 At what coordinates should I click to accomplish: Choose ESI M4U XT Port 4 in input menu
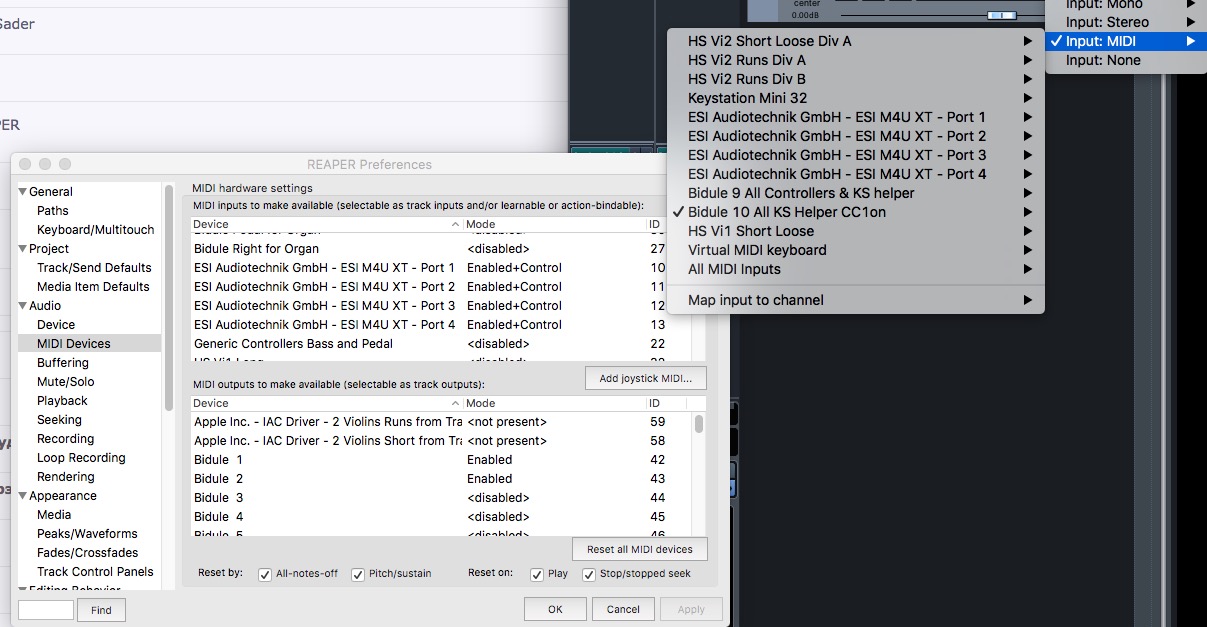(856, 174)
